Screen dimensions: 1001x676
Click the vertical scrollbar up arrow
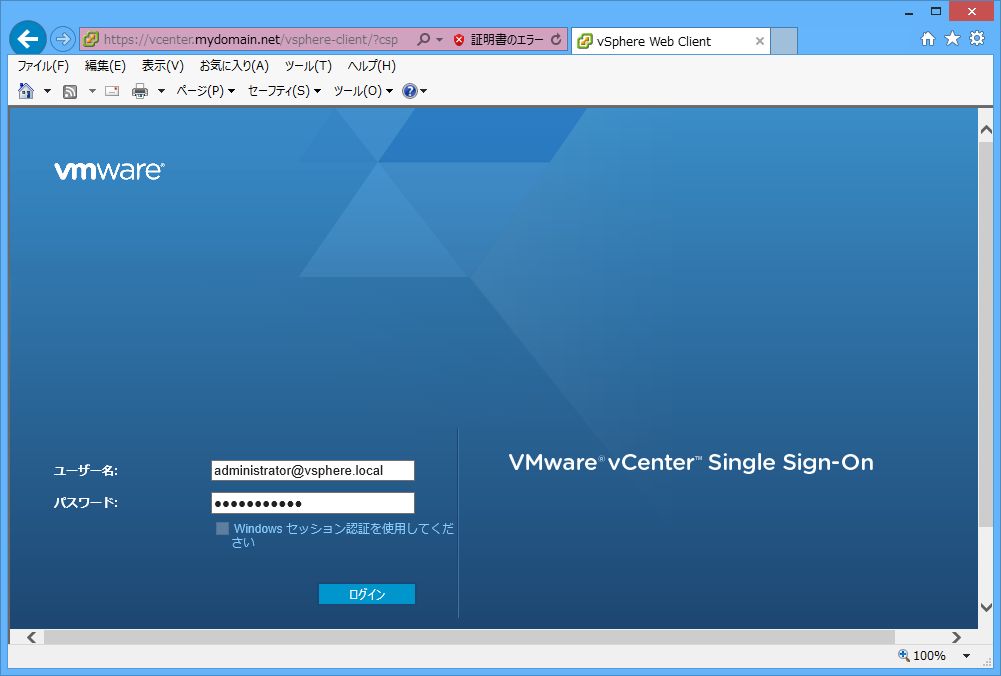986,130
